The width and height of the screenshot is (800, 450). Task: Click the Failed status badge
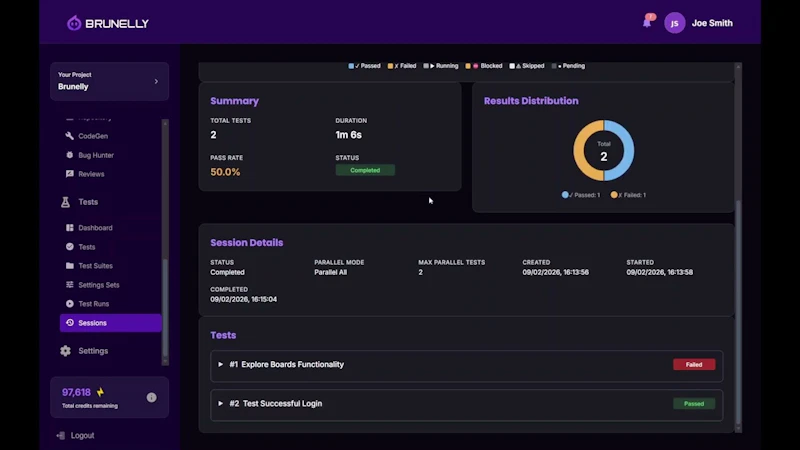pos(694,364)
